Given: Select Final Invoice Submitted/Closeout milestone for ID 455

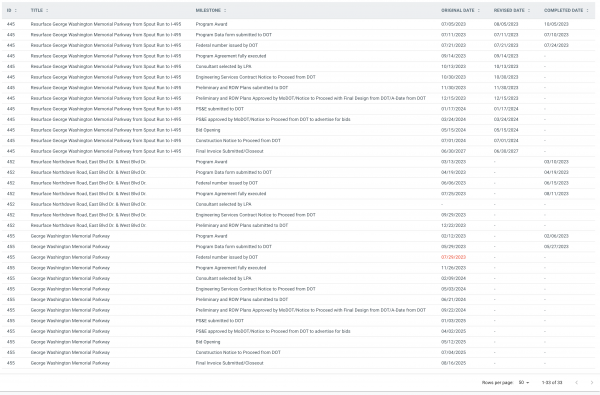Looking at the screenshot, I should click(x=230, y=363).
